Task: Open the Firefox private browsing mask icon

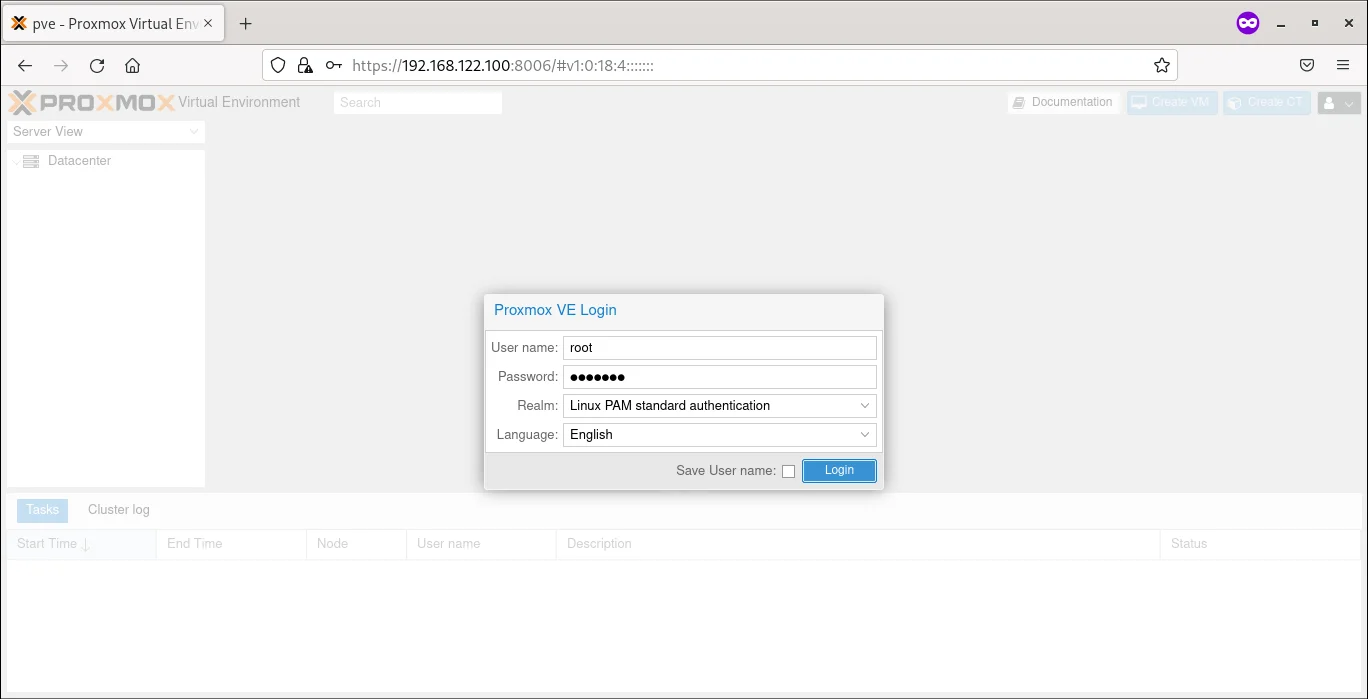Action: pos(1248,23)
